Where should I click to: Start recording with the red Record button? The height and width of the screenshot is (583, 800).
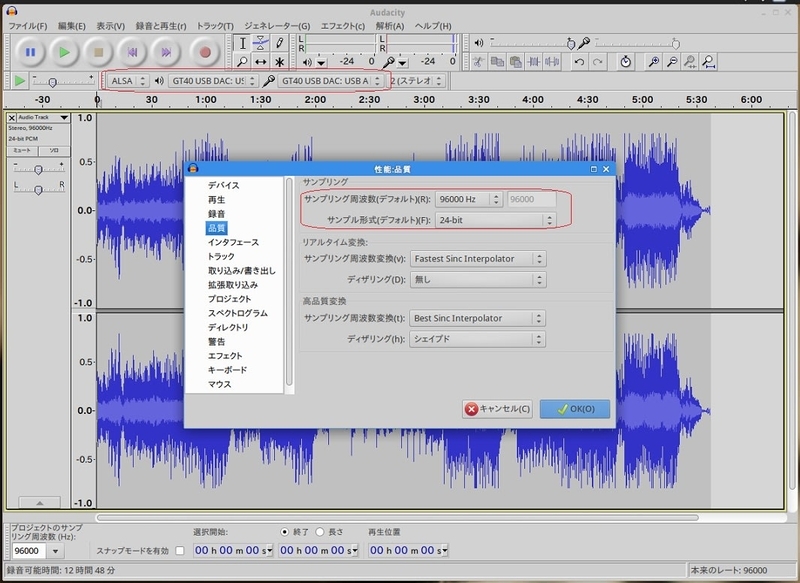[205, 52]
